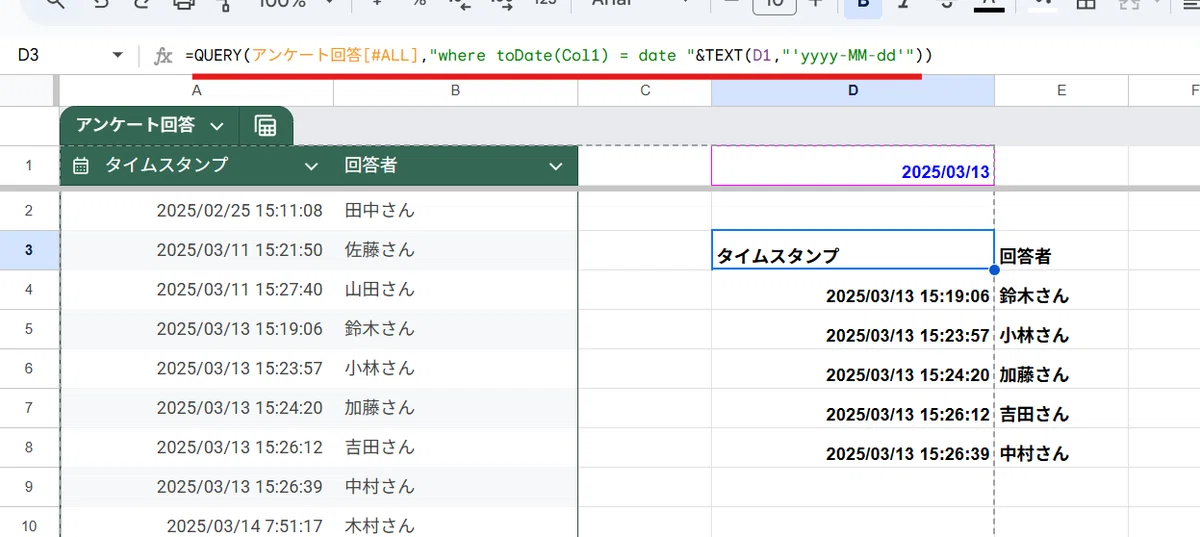Click column A cell 2025/03/13 15:24:20
This screenshot has height=537, width=1200.
[196, 407]
